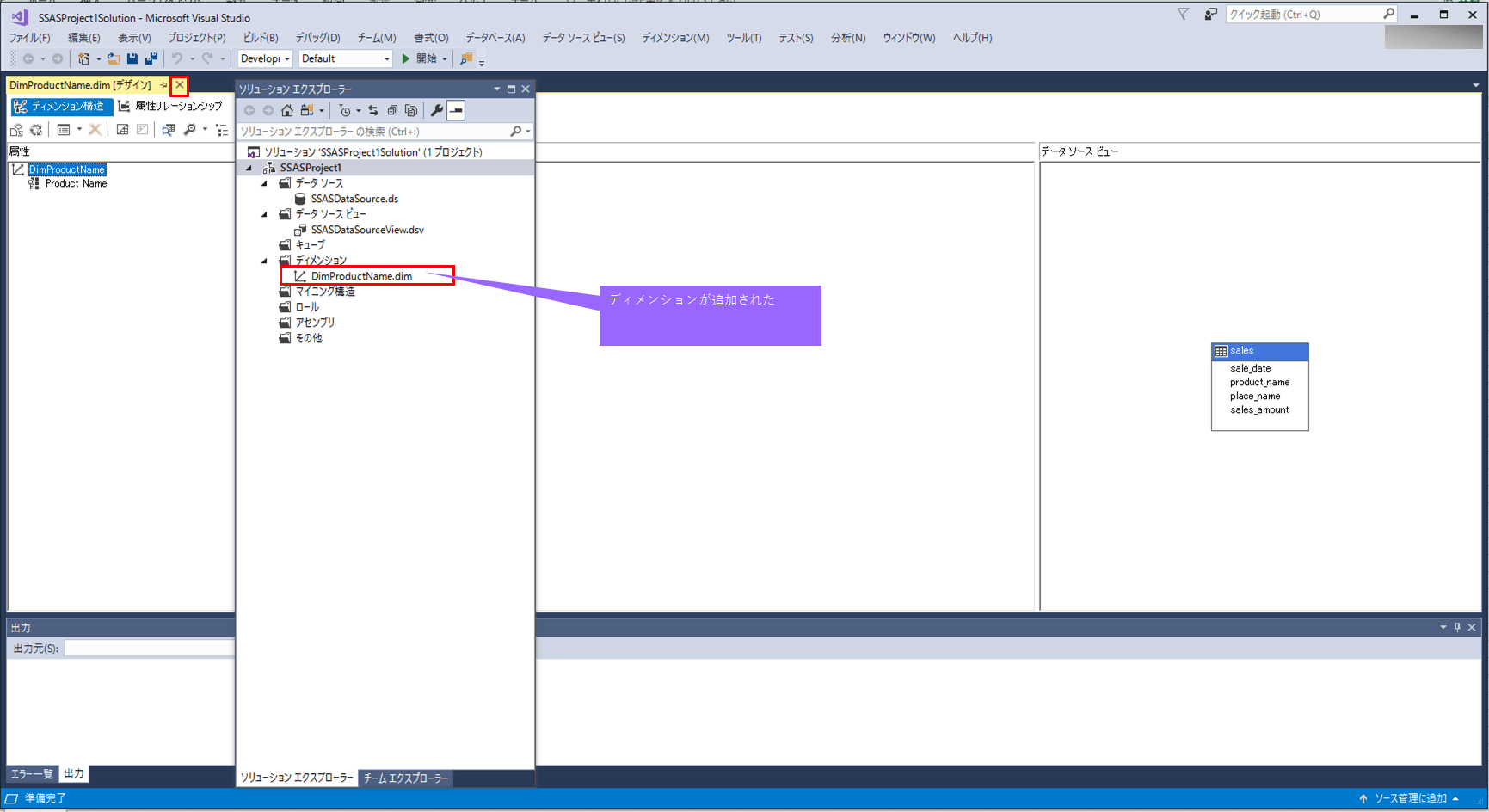Close the DimProductName.dim design tab

tap(179, 85)
